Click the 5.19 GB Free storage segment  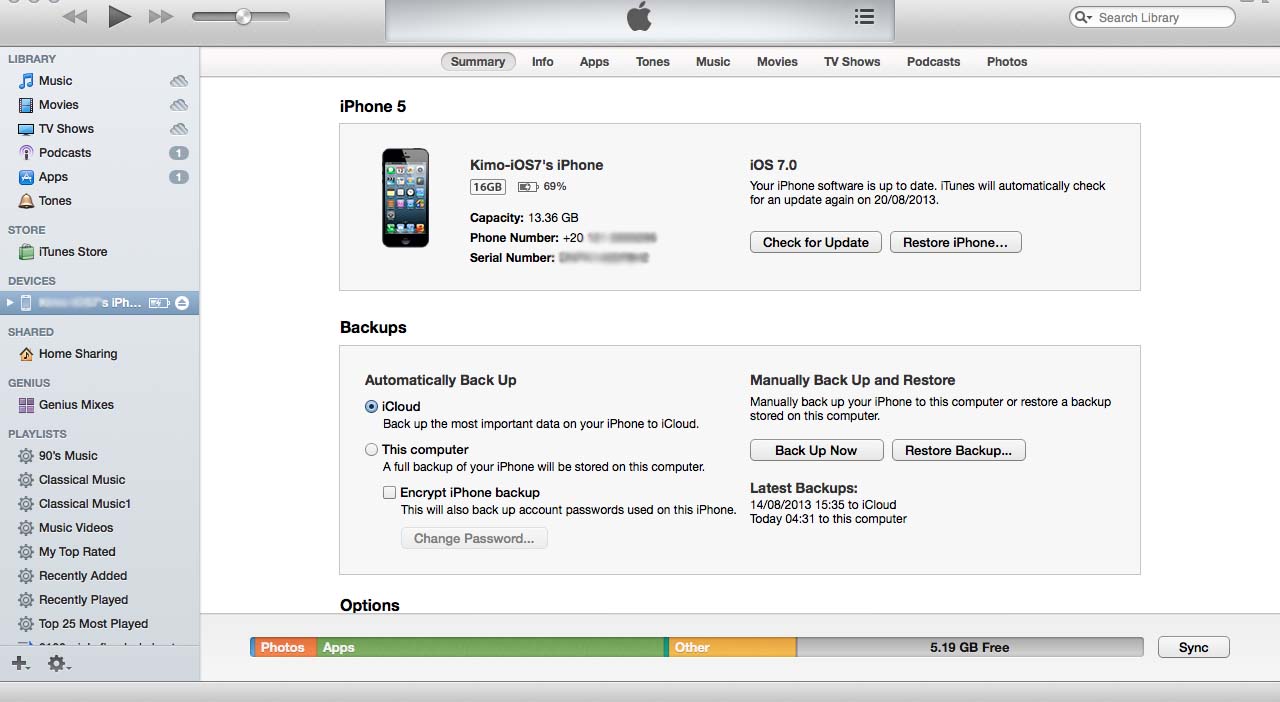click(969, 648)
